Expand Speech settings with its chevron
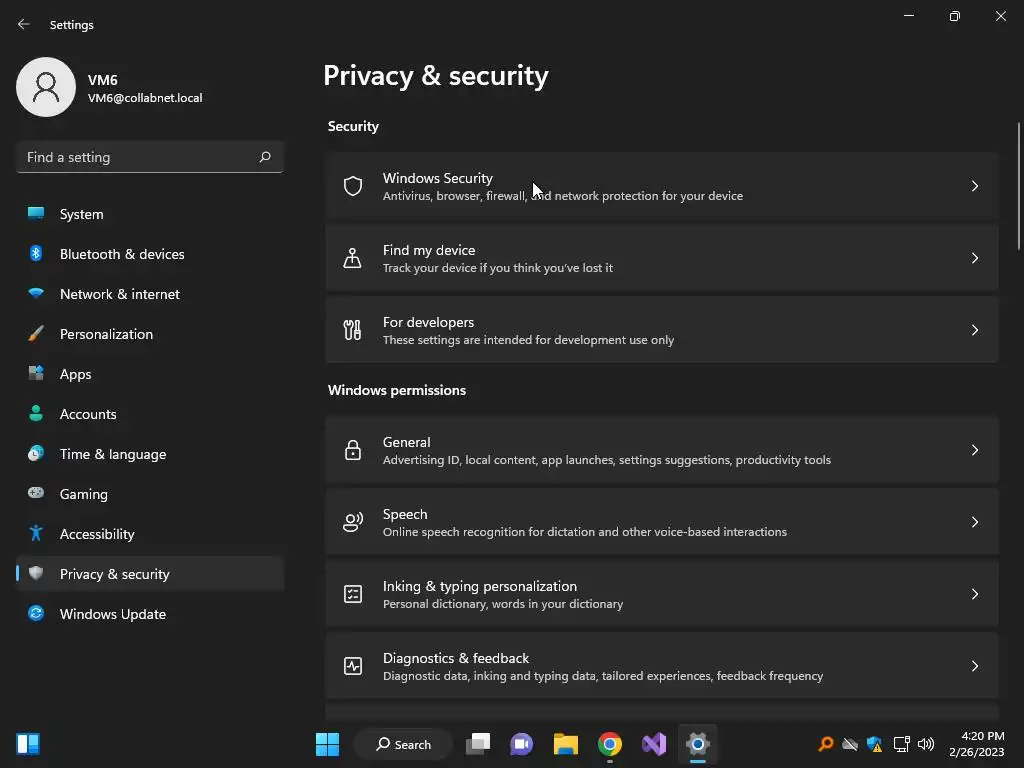 tap(975, 522)
